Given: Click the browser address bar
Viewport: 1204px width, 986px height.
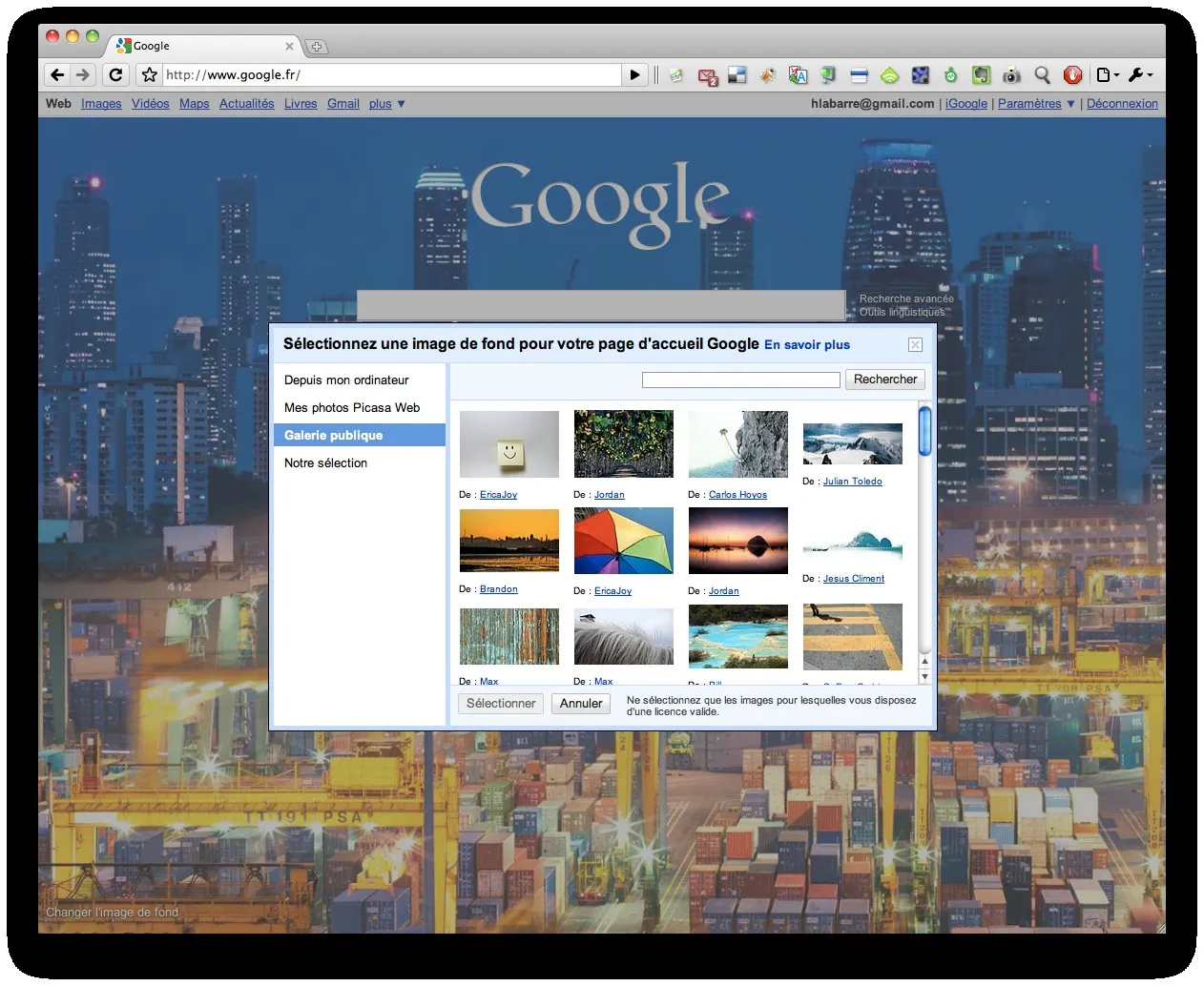Looking at the screenshot, I should [x=392, y=74].
